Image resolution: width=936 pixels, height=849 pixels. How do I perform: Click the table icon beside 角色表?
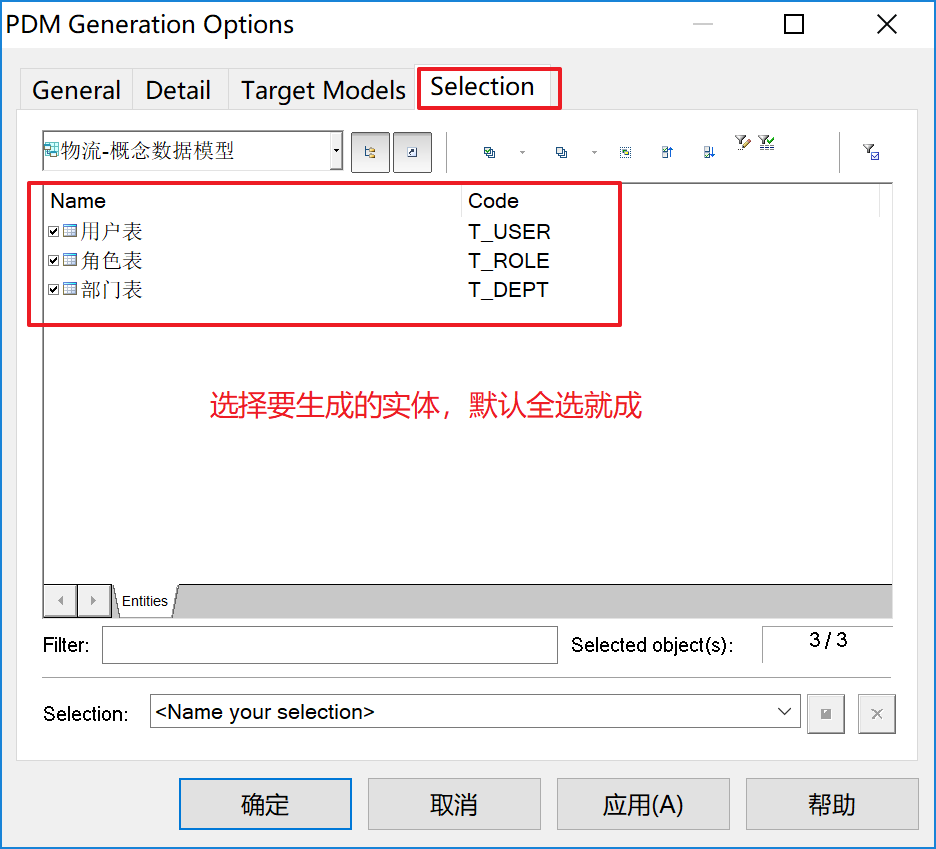tap(70, 260)
